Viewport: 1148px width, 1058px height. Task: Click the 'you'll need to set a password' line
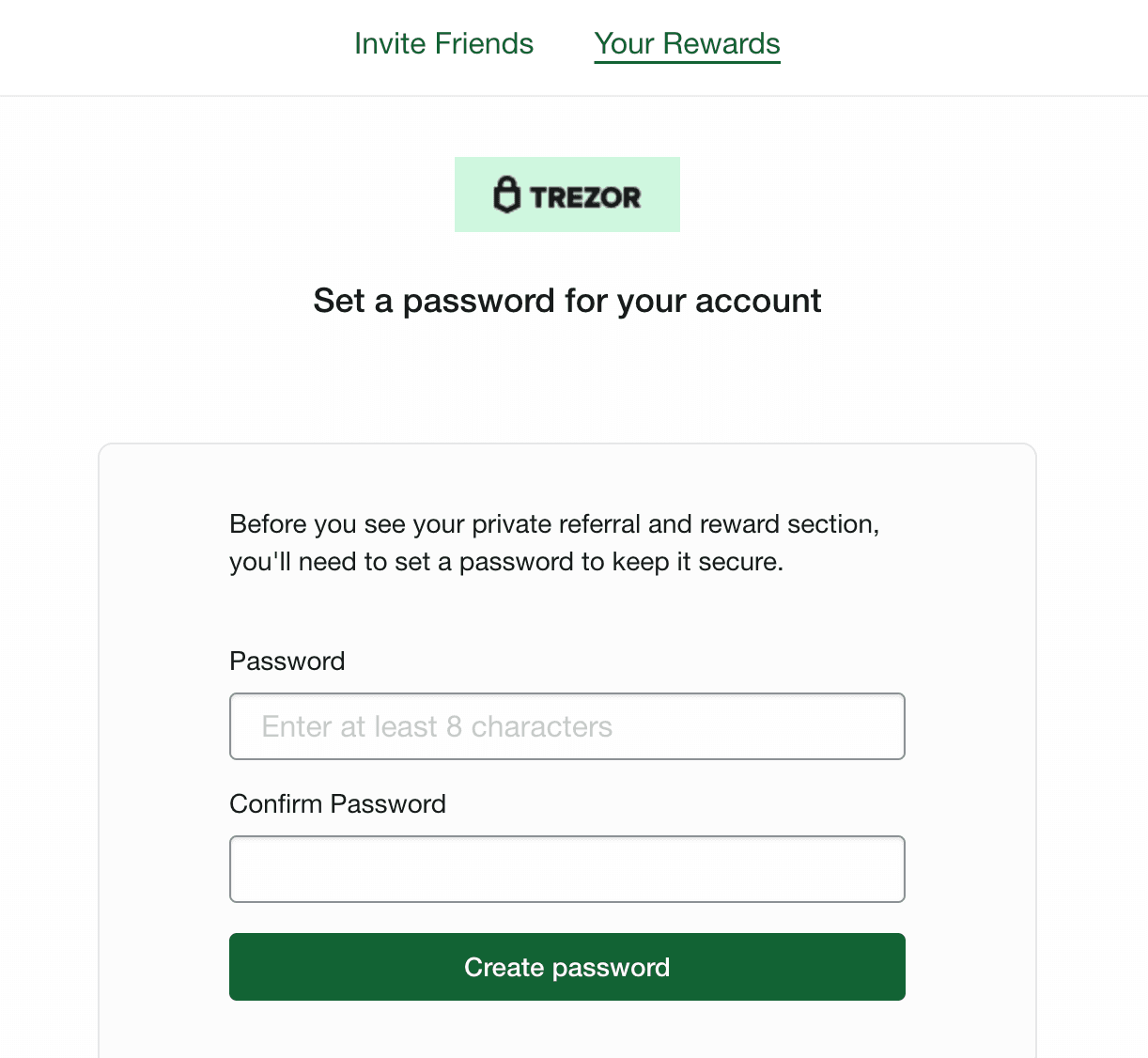tap(505, 562)
